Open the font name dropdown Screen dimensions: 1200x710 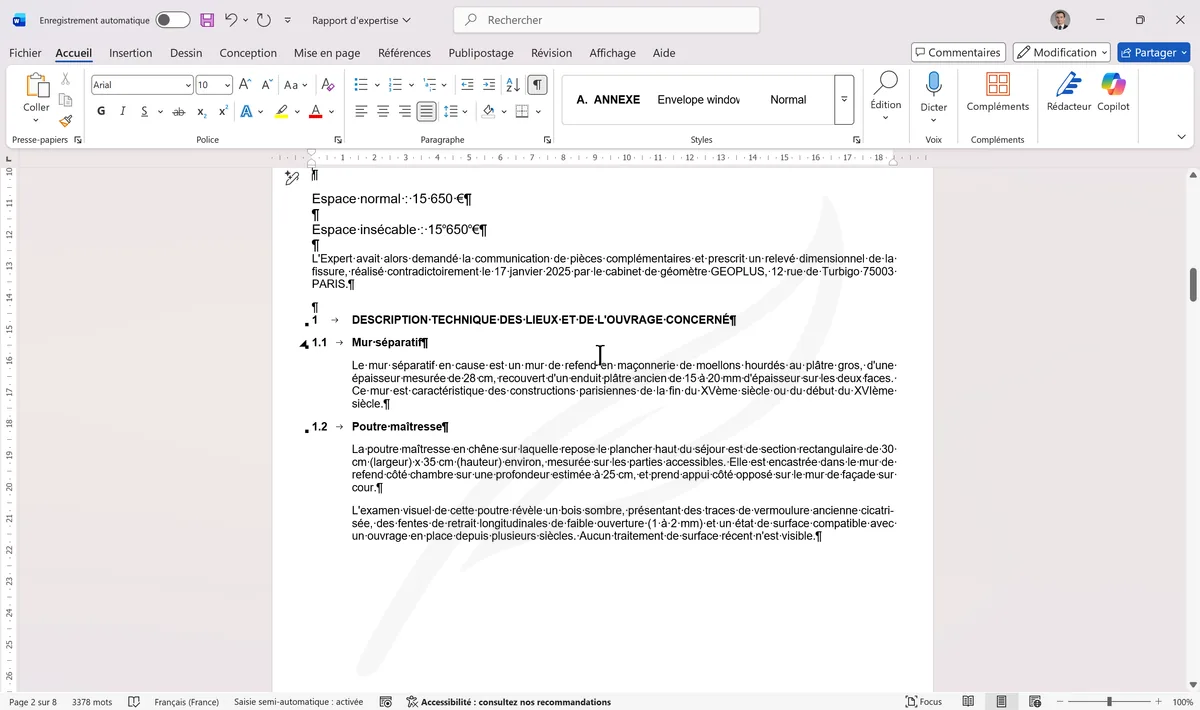click(190, 84)
